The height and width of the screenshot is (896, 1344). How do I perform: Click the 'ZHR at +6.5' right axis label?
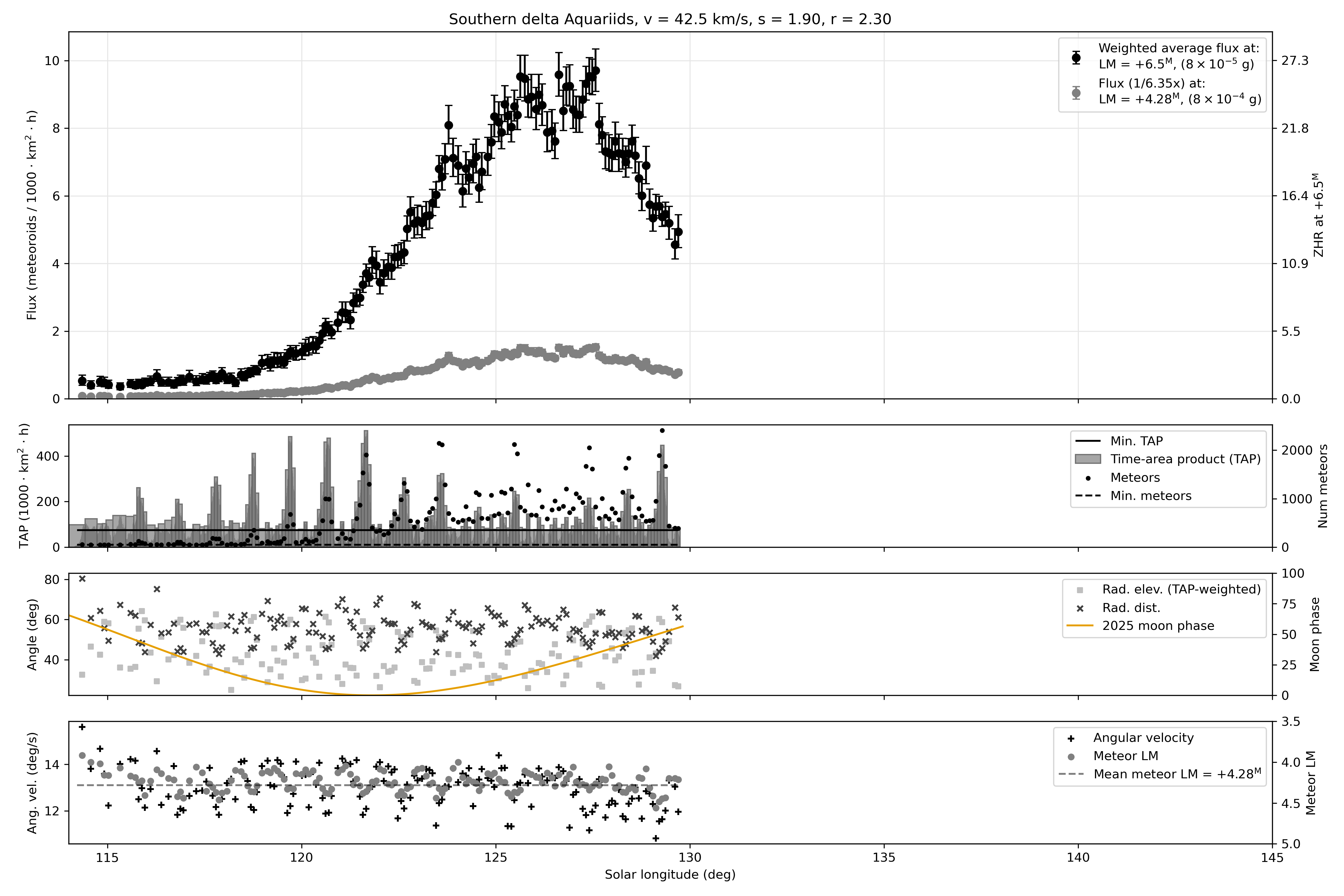(1319, 215)
